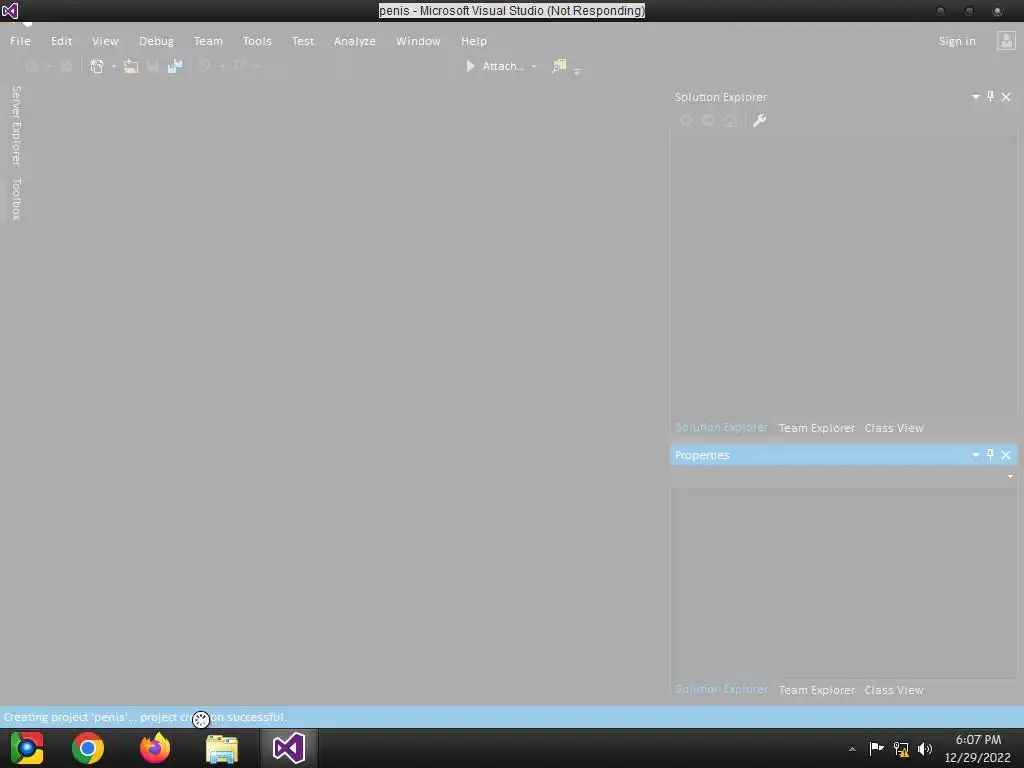Screen dimensions: 1024x768
Task: Open the View menu
Action: pyautogui.click(x=105, y=40)
